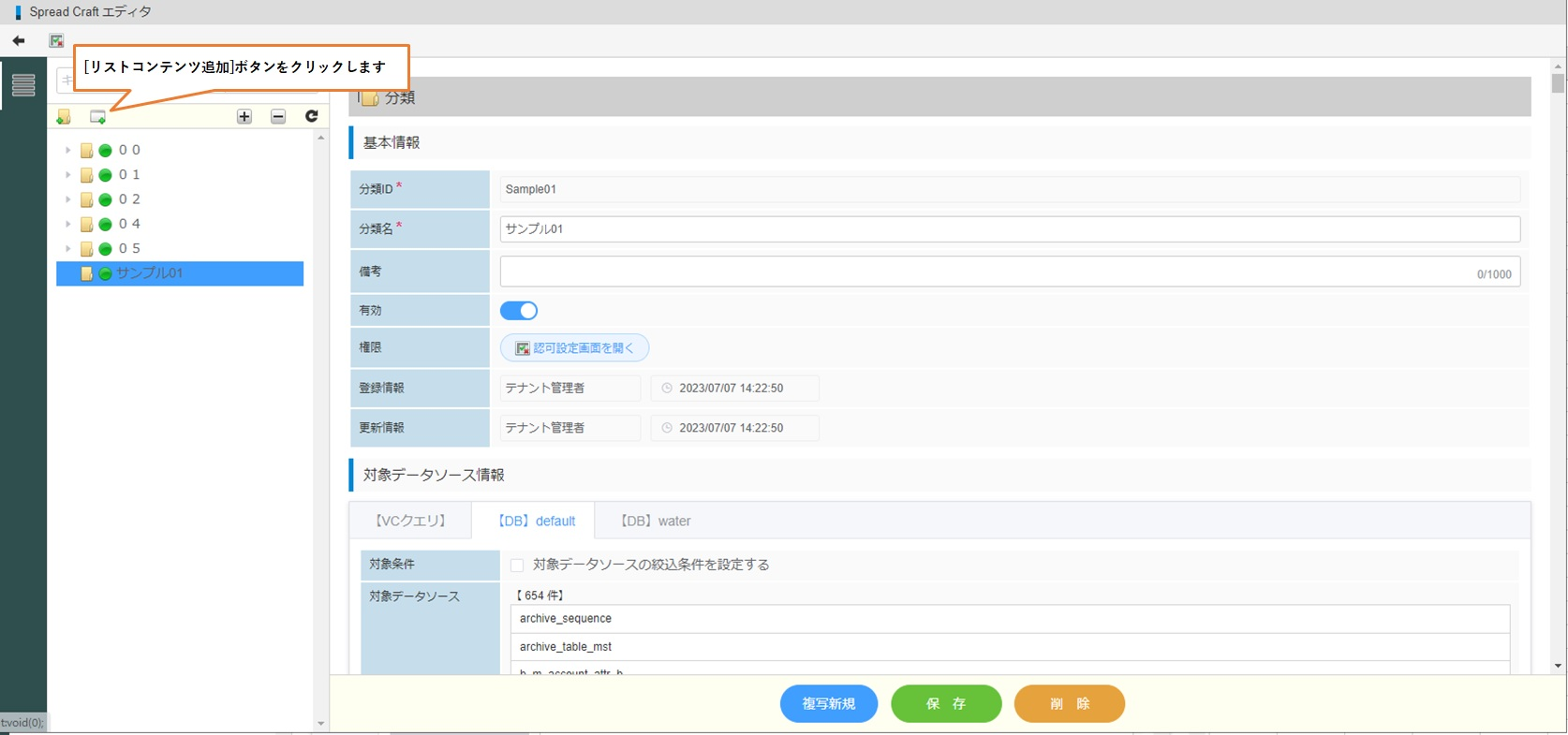Click into the 備考 input field
Viewport: 1568px width, 735px height.
(984, 272)
